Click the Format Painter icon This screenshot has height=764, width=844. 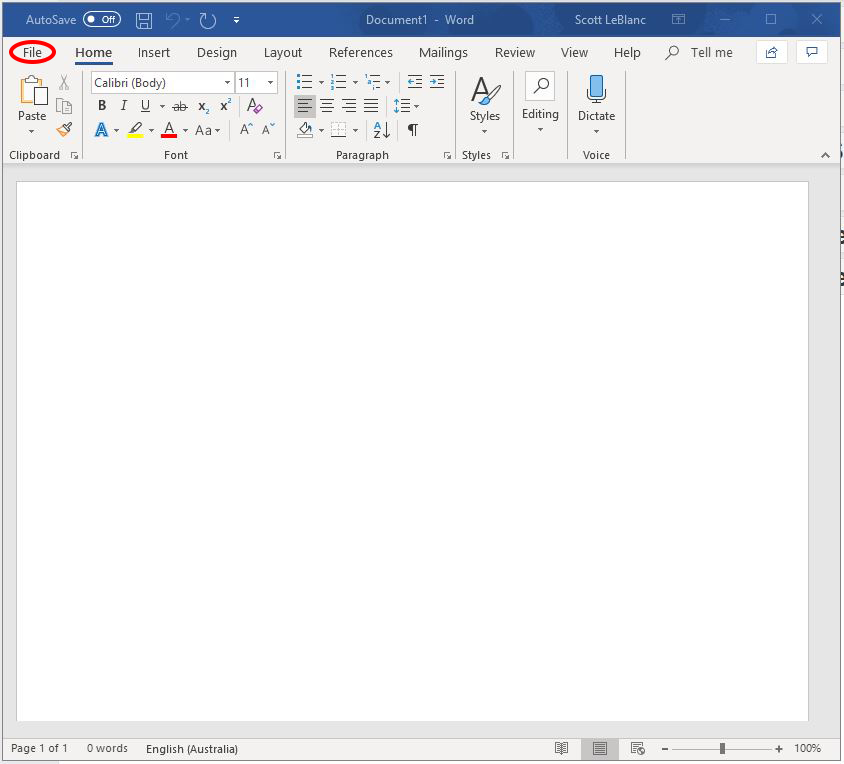[64, 130]
